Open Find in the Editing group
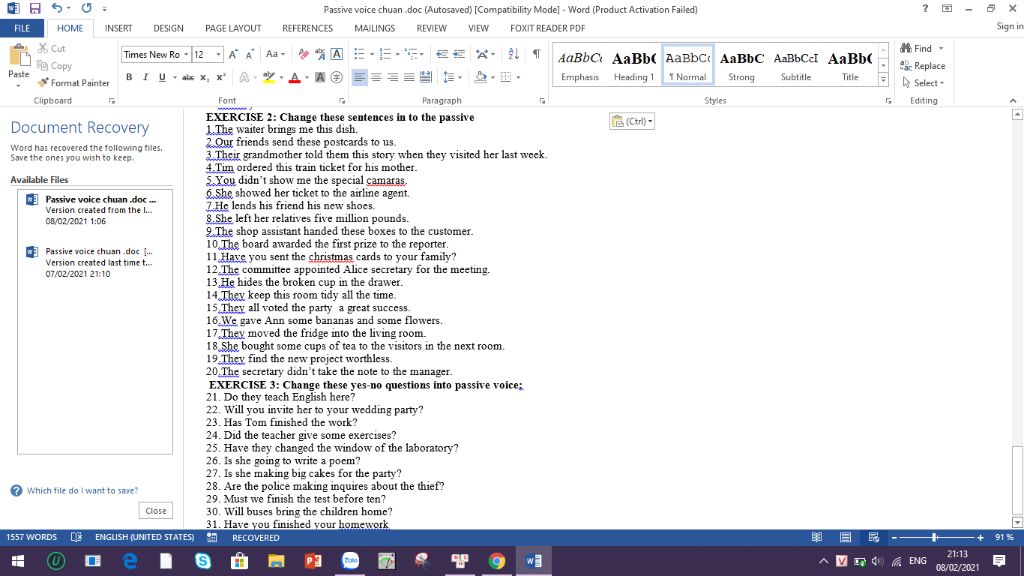Image resolution: width=1024 pixels, height=576 pixels. pos(916,48)
